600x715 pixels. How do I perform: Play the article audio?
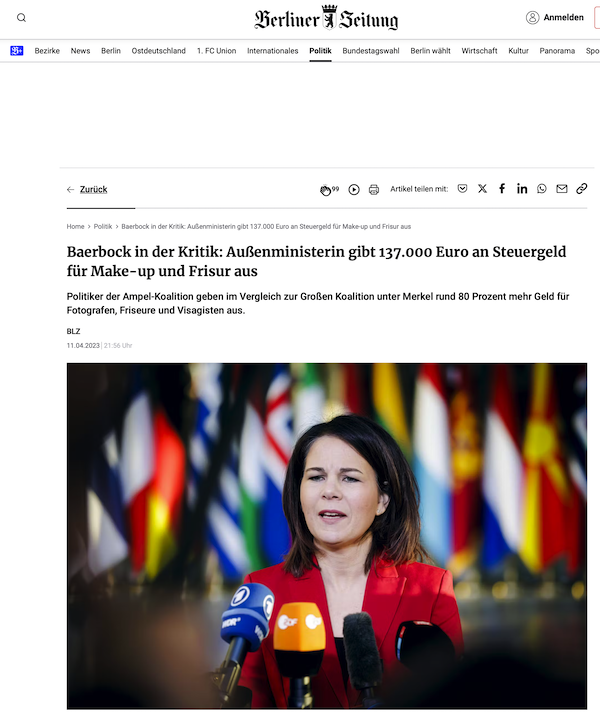[x=354, y=189]
